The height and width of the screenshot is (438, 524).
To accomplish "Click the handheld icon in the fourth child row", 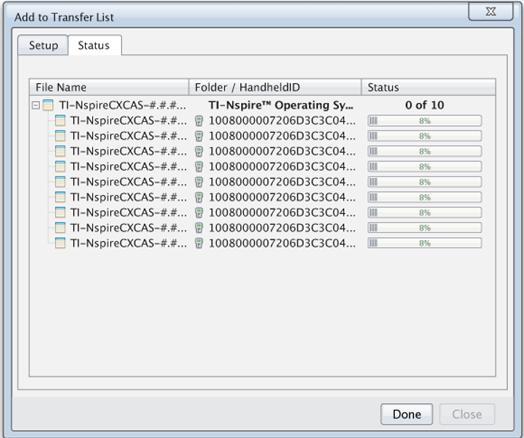I will tap(199, 167).
